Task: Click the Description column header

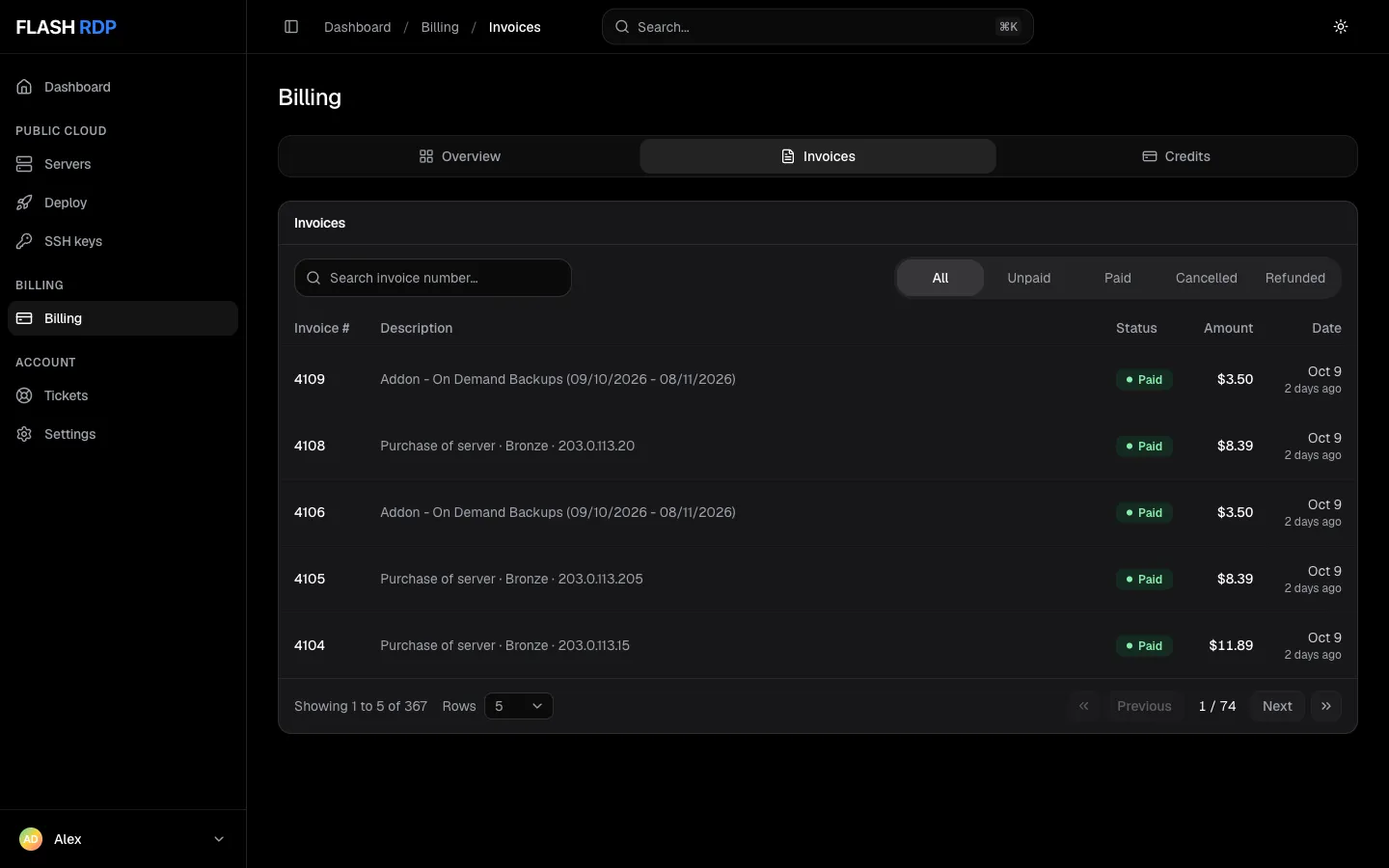Action: click(x=417, y=328)
